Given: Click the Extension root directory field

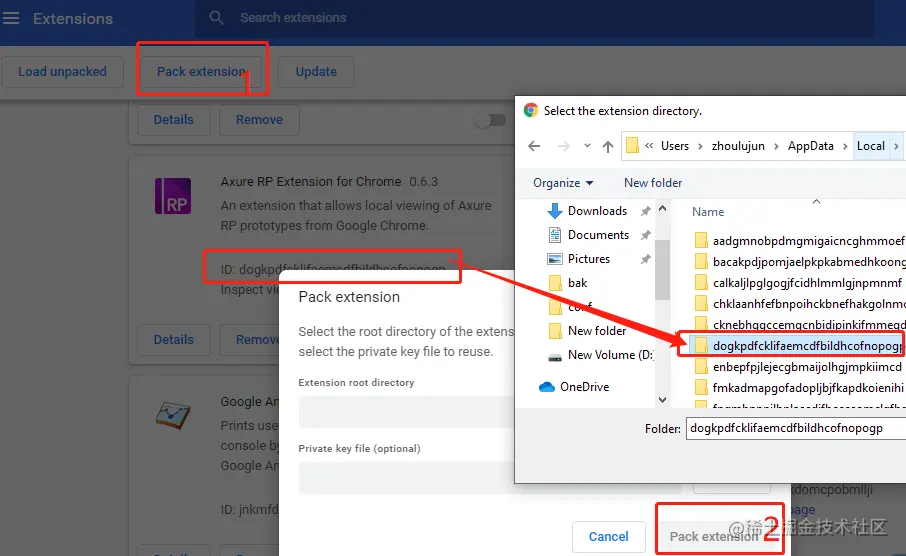Looking at the screenshot, I should pyautogui.click(x=407, y=412).
